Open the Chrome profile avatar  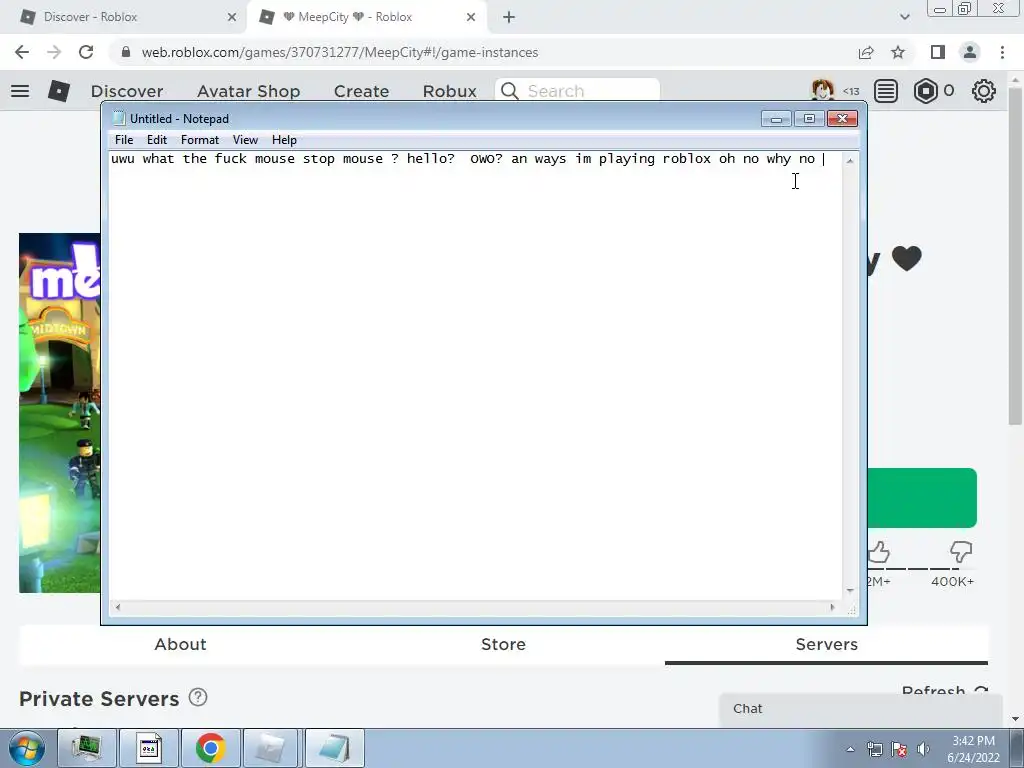pos(970,52)
